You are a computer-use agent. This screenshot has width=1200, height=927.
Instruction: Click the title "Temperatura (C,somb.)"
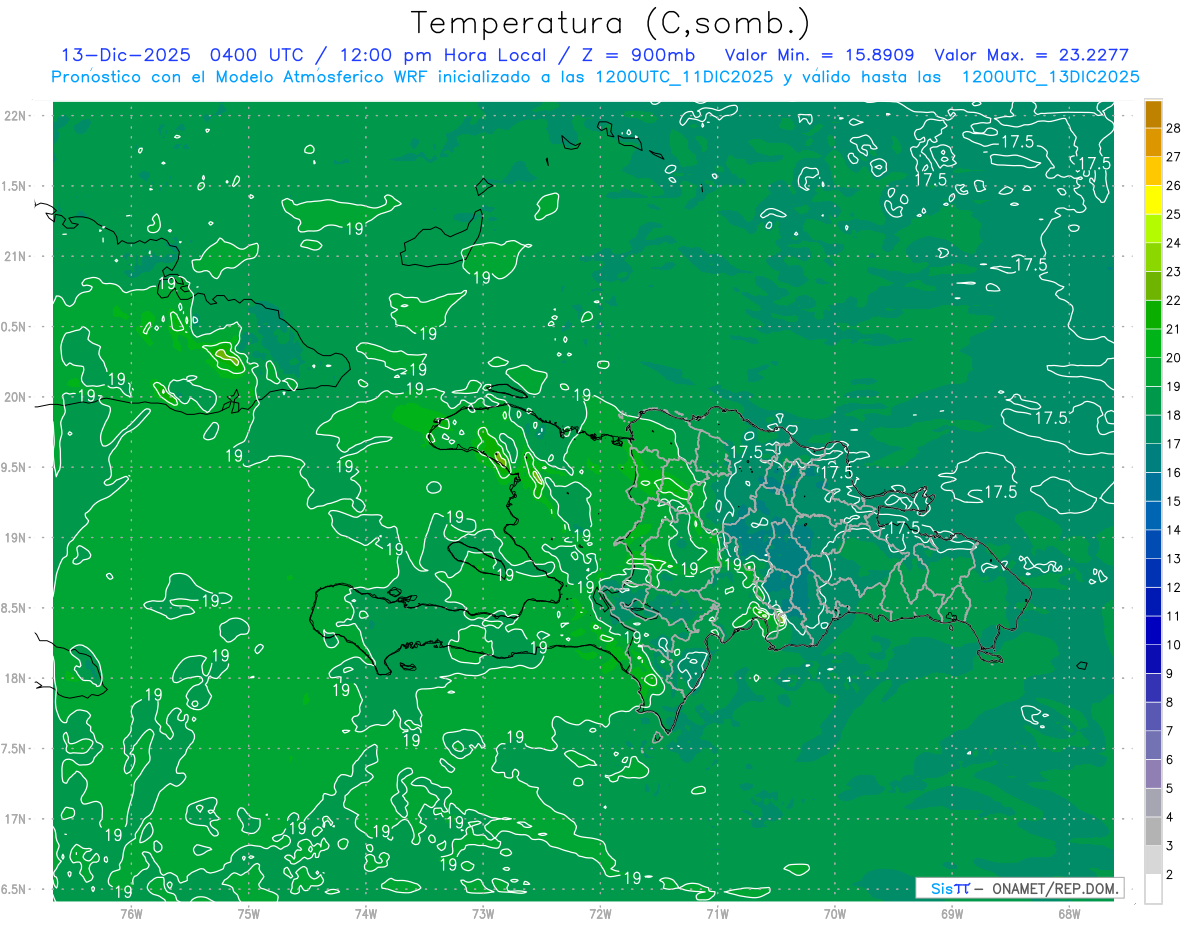tap(611, 23)
